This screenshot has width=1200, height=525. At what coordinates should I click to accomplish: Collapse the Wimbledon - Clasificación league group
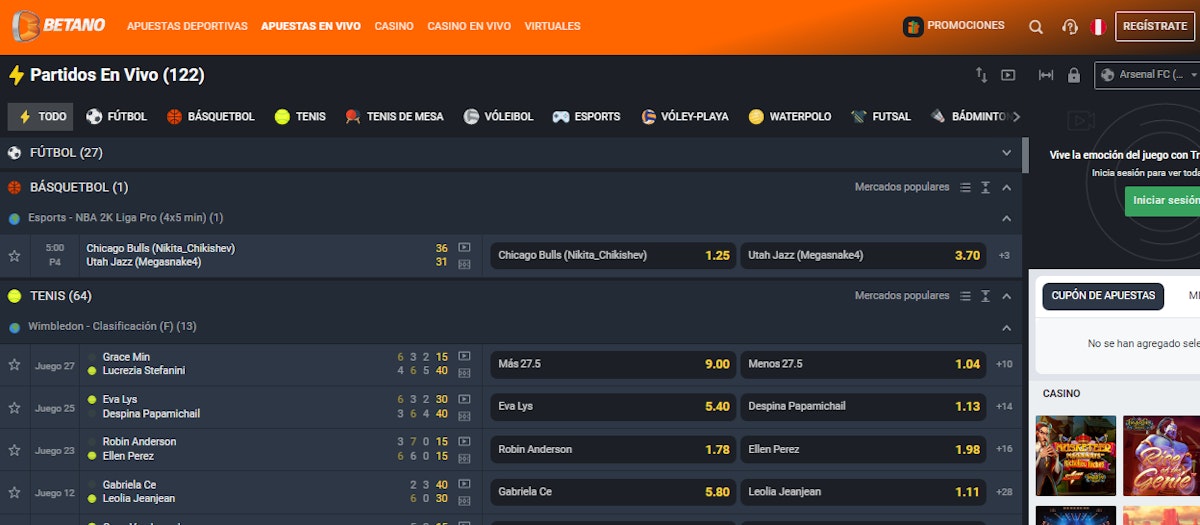click(x=1006, y=327)
